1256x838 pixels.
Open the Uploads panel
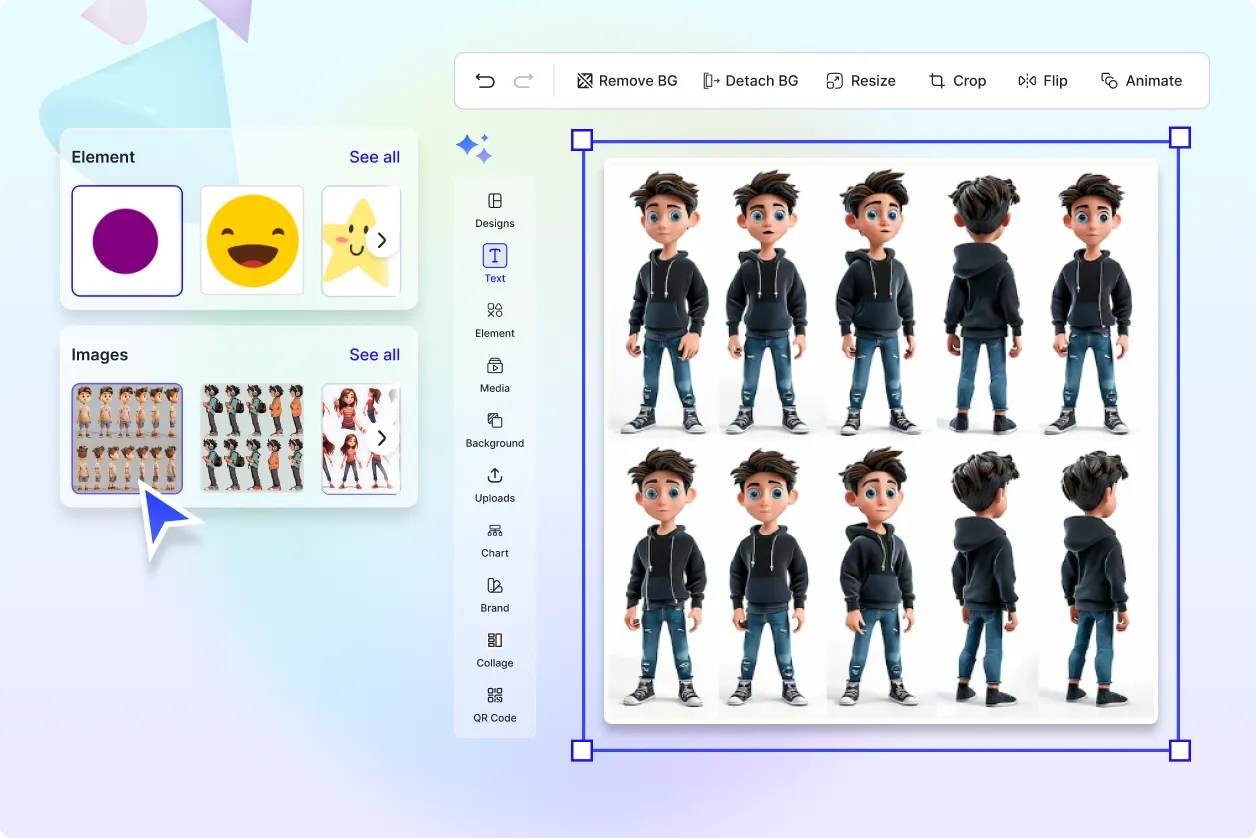pos(494,484)
